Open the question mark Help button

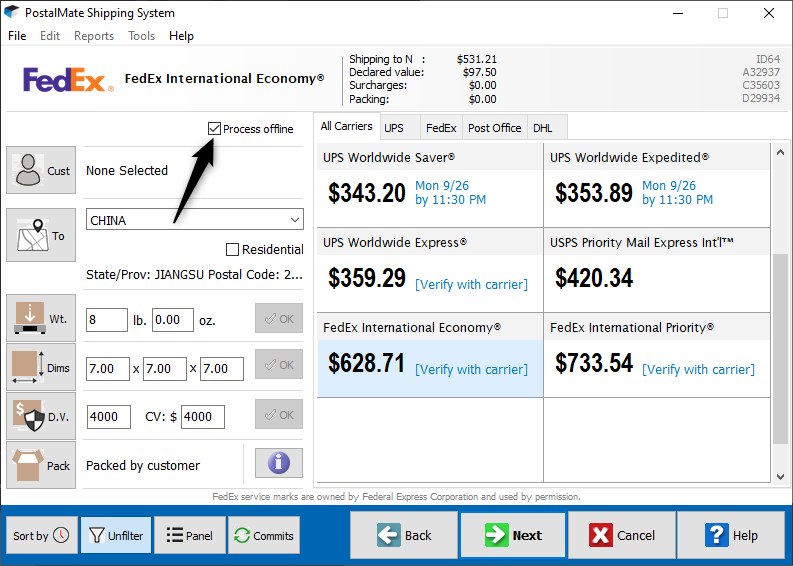click(731, 535)
